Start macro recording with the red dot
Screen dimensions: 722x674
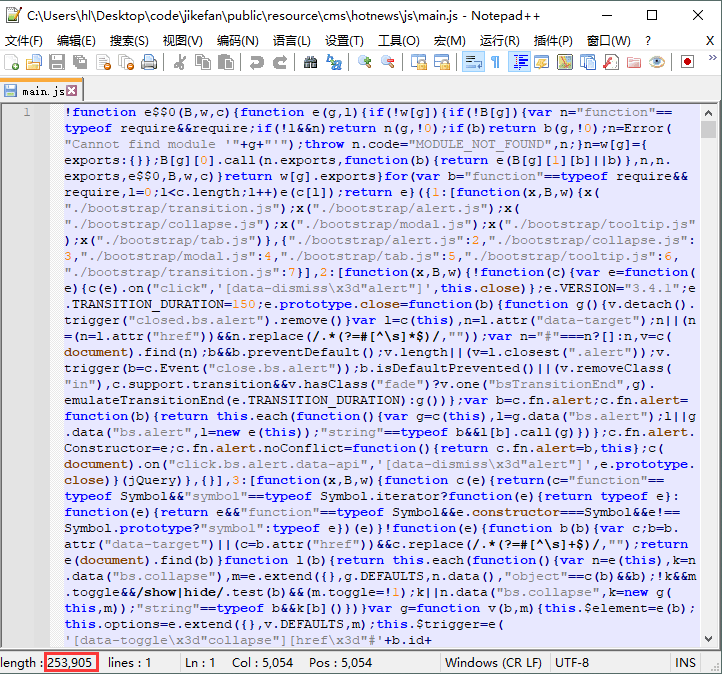pyautogui.click(x=687, y=62)
